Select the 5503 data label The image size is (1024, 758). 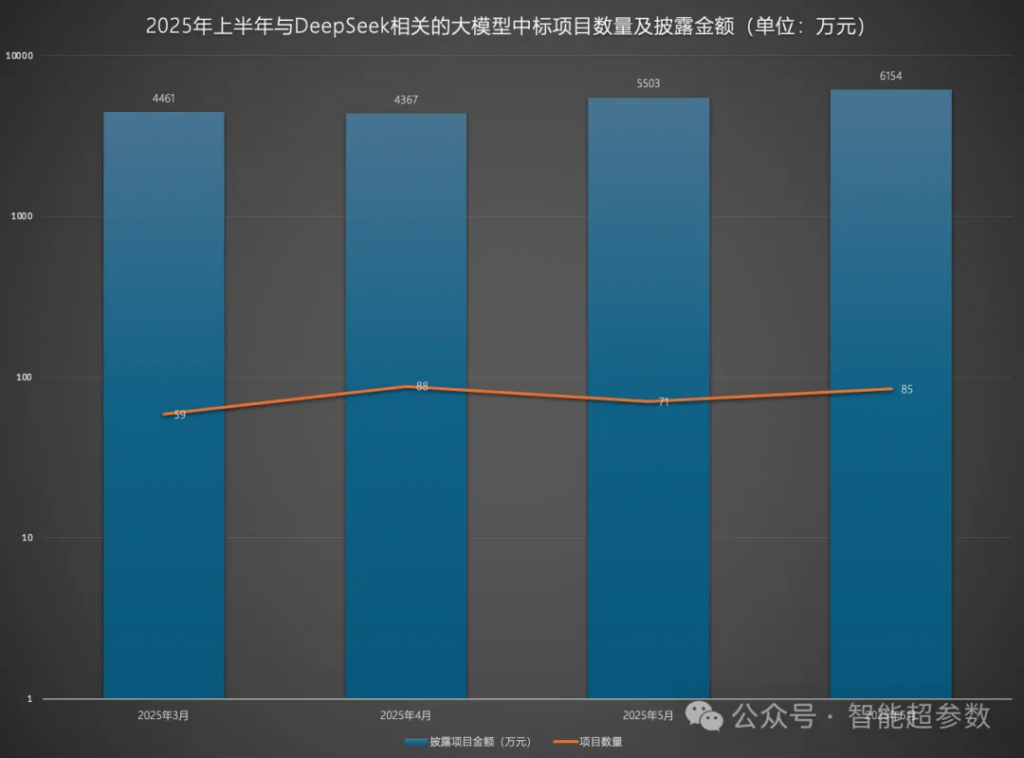648,84
